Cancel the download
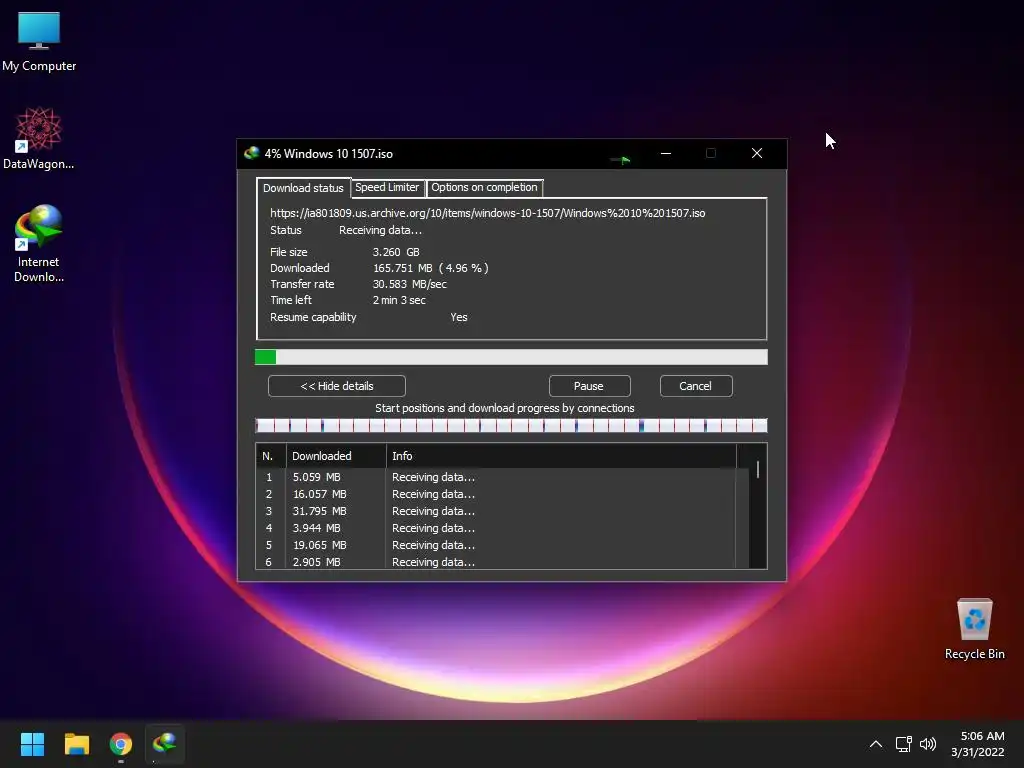Image resolution: width=1024 pixels, height=768 pixels. pyautogui.click(x=696, y=386)
